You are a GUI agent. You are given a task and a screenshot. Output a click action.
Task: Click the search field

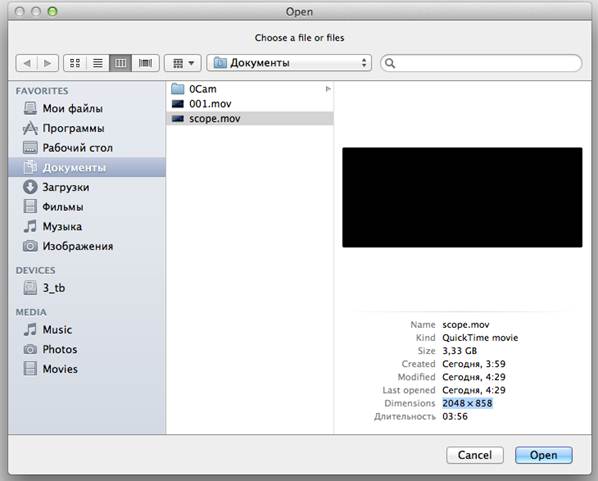[x=481, y=63]
